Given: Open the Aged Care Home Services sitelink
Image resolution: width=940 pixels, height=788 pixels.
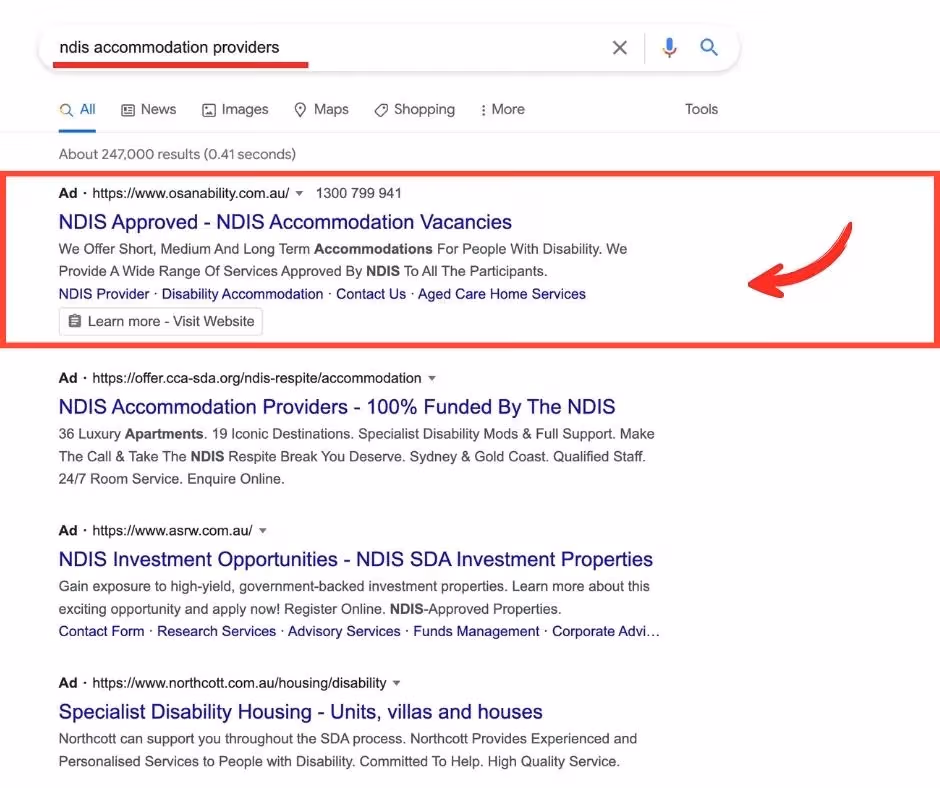Looking at the screenshot, I should (502, 294).
